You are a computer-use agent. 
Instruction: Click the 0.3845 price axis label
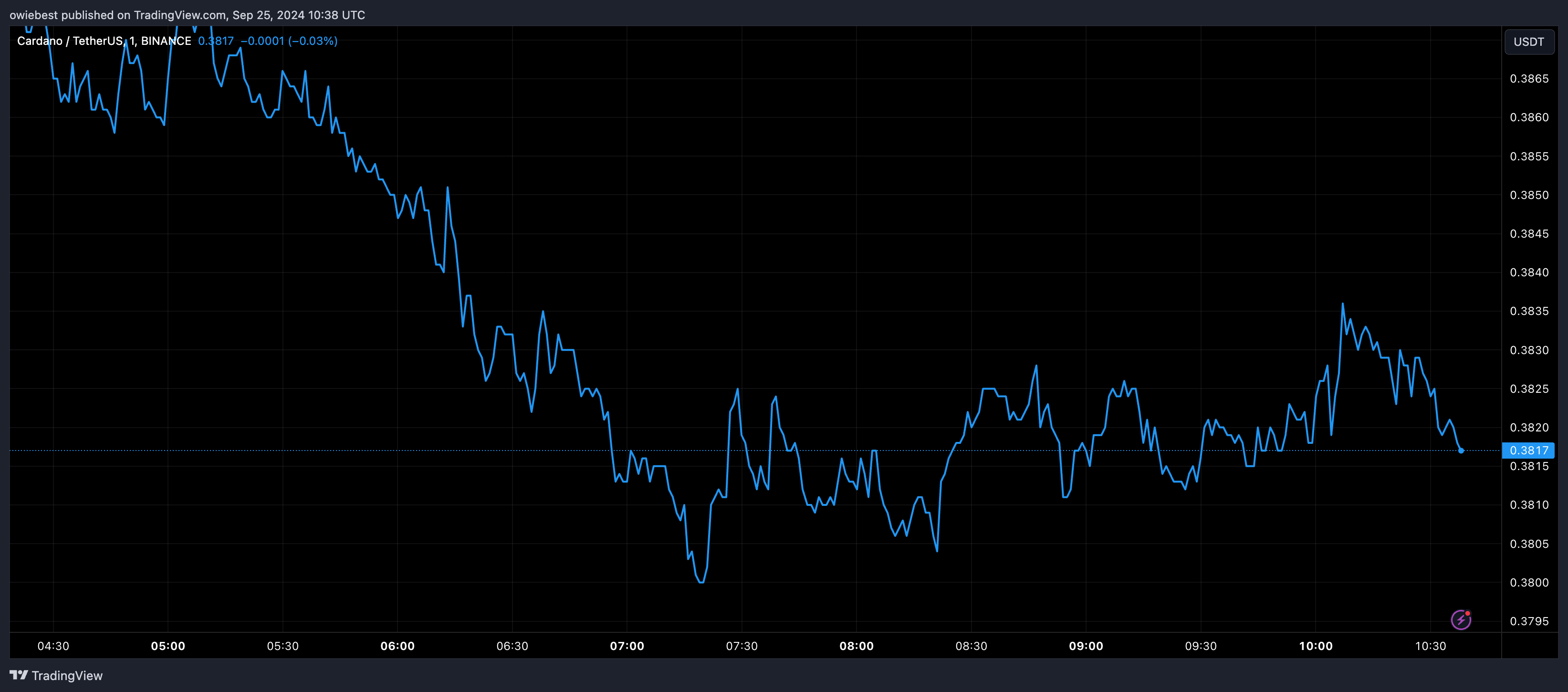pyautogui.click(x=1529, y=234)
